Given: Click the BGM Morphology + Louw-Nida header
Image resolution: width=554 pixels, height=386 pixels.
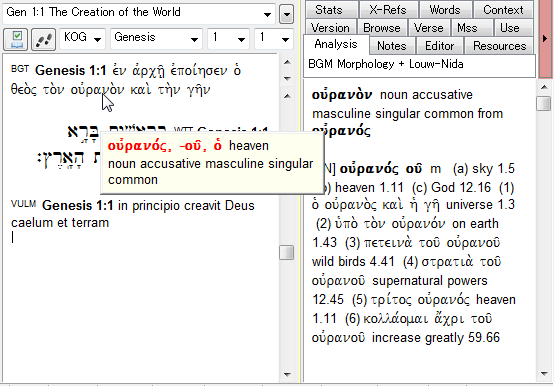Looking at the screenshot, I should [419, 65].
